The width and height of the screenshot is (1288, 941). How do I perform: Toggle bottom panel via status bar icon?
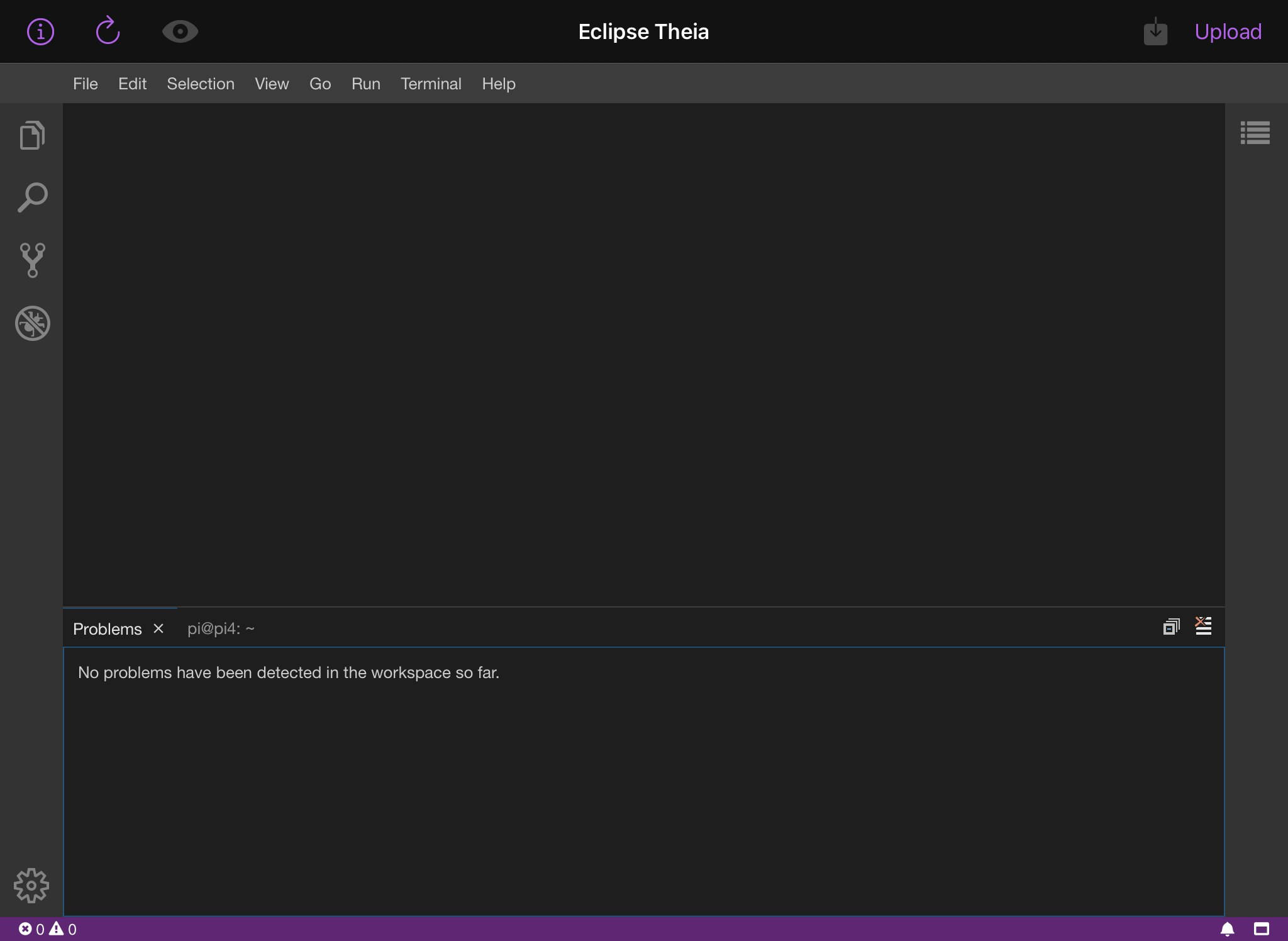tap(1261, 929)
